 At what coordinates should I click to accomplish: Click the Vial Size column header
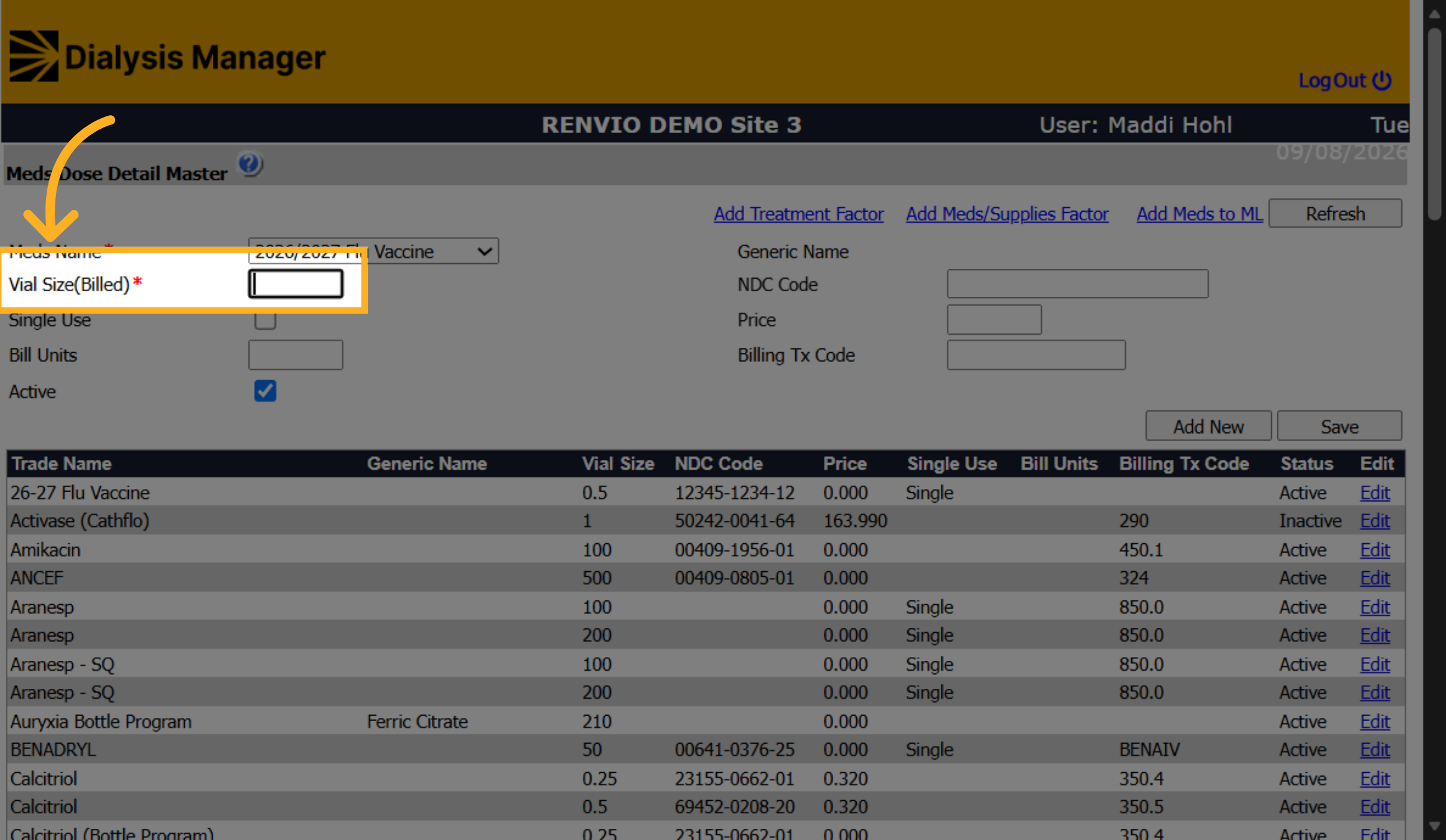(x=618, y=464)
